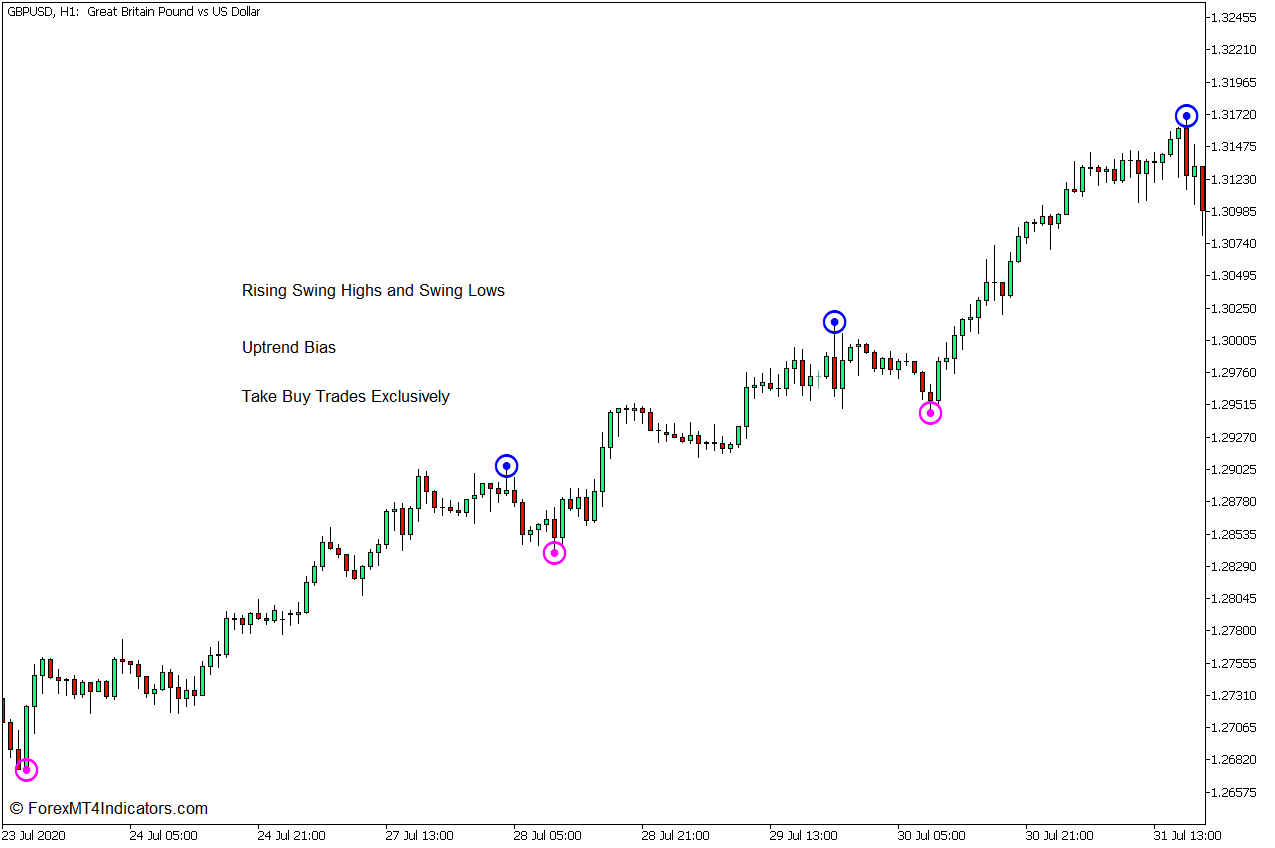Select the 30 Jul 05:00 time label
The height and width of the screenshot is (848, 1275).
tap(931, 836)
